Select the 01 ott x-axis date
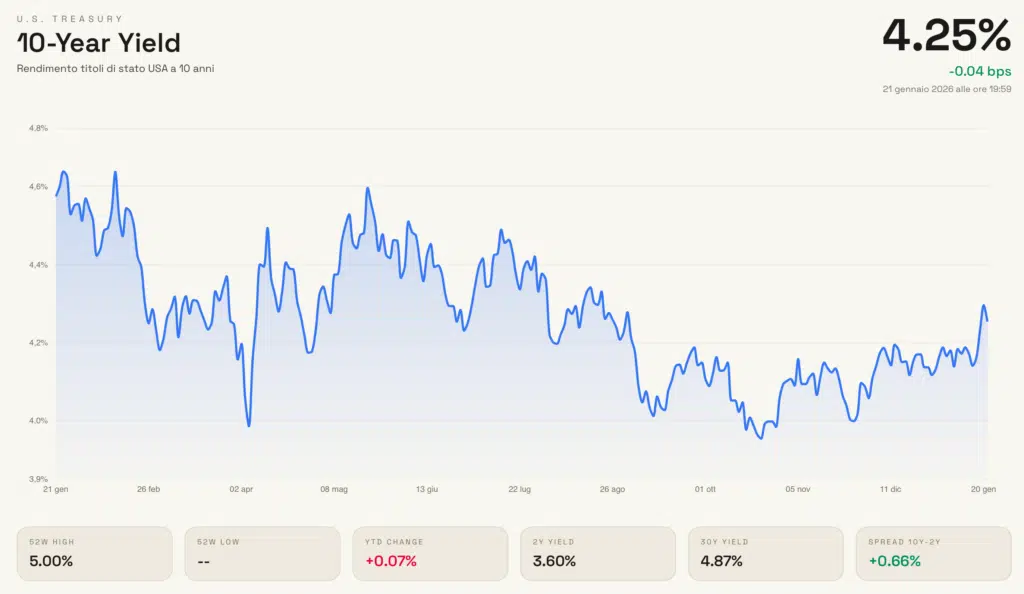 click(705, 489)
